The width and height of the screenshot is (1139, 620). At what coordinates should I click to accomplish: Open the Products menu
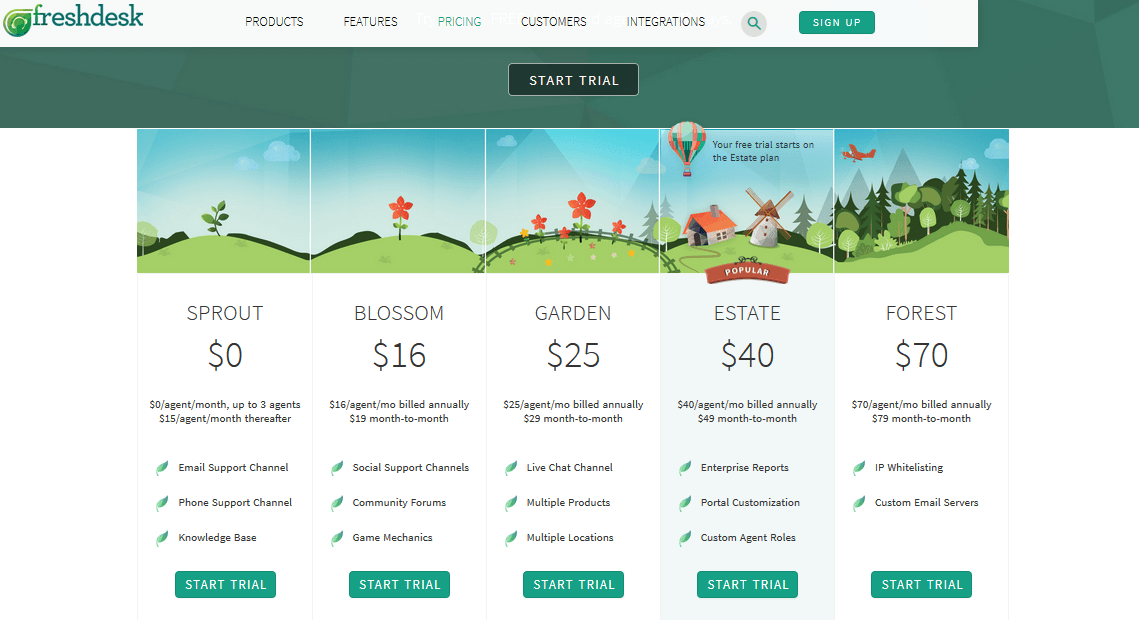point(274,22)
